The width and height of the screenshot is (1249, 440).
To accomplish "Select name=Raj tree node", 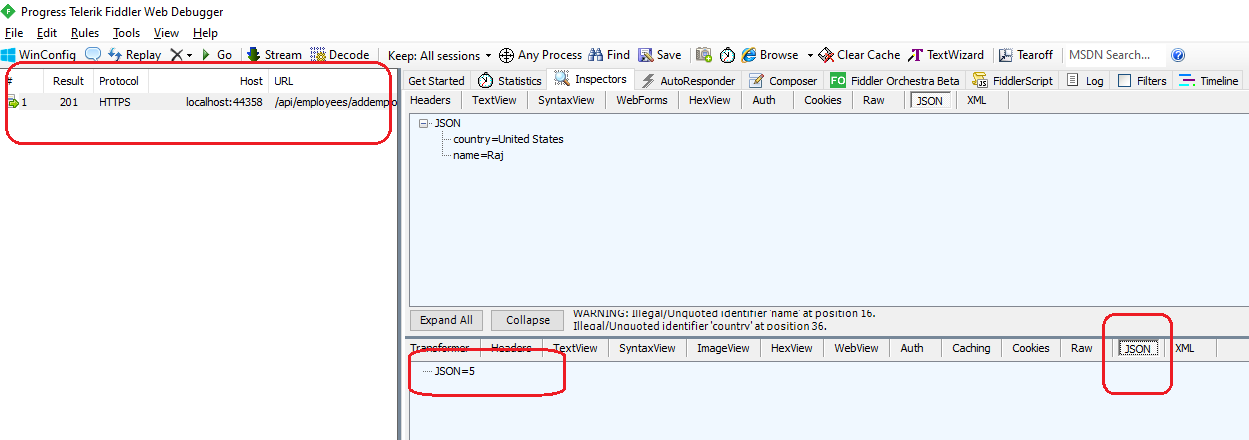I will pyautogui.click(x=478, y=155).
